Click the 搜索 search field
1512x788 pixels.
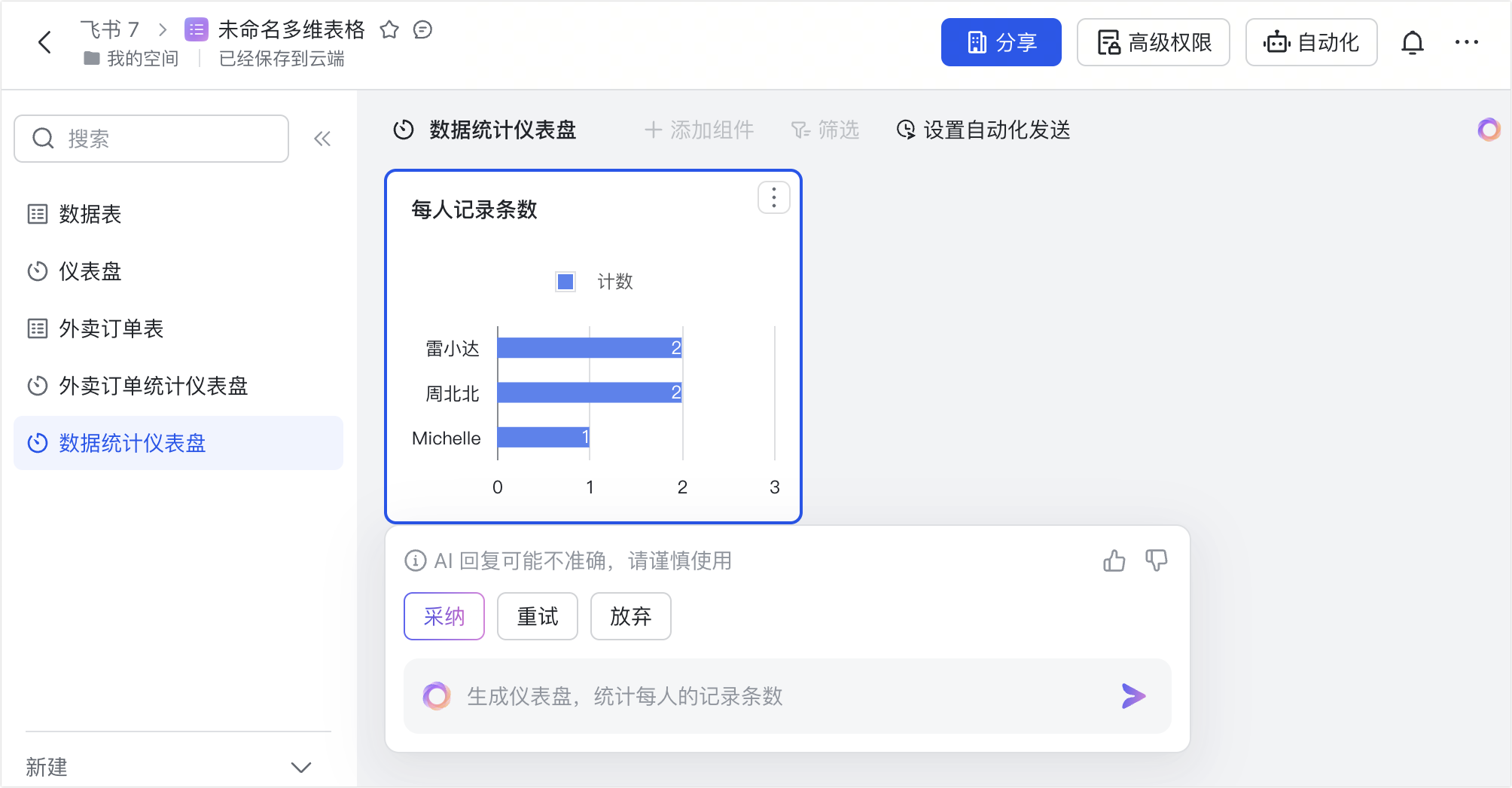(x=151, y=139)
